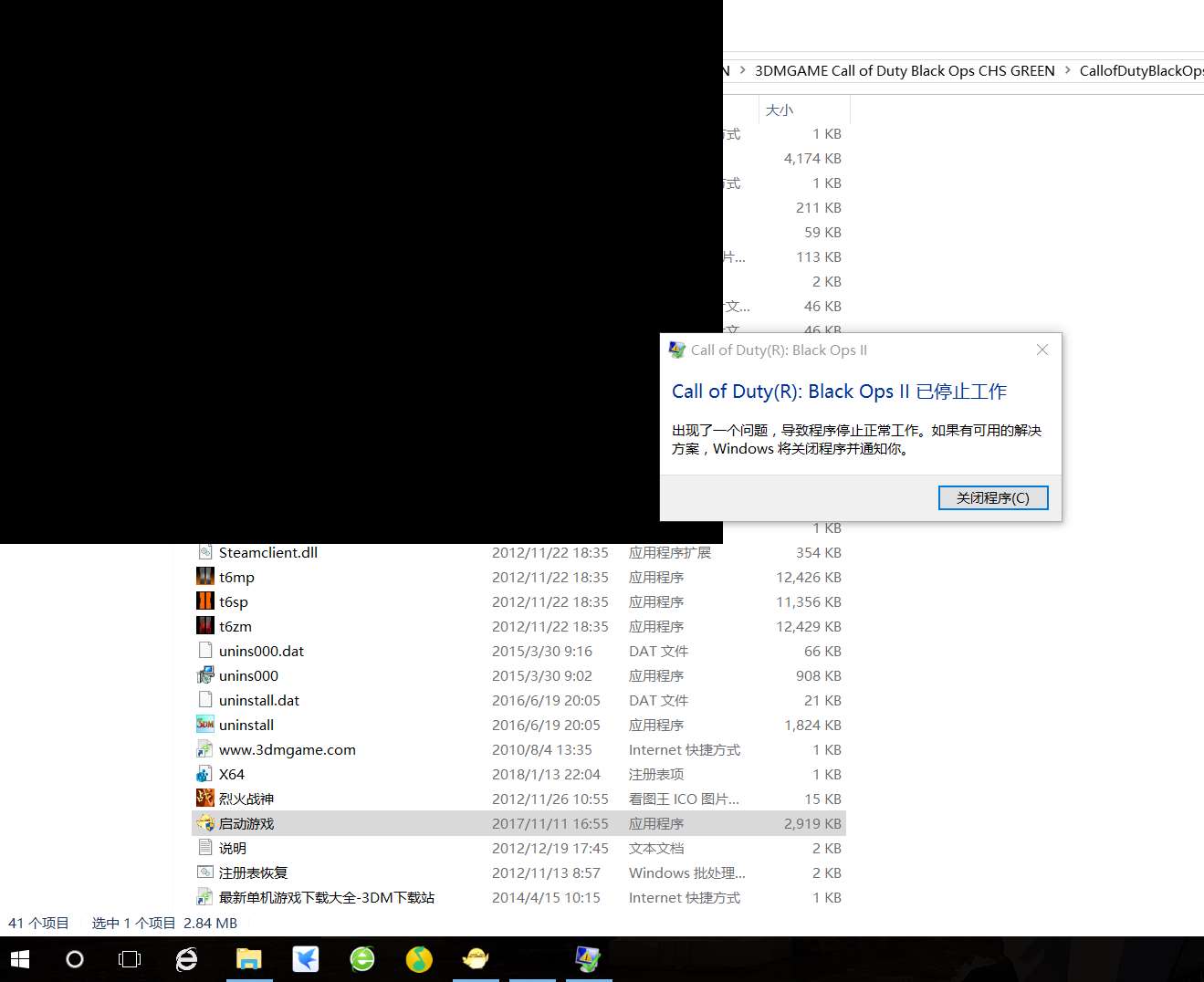Open Cortana search circle on taskbar
Image resolution: width=1204 pixels, height=982 pixels.
point(75,959)
